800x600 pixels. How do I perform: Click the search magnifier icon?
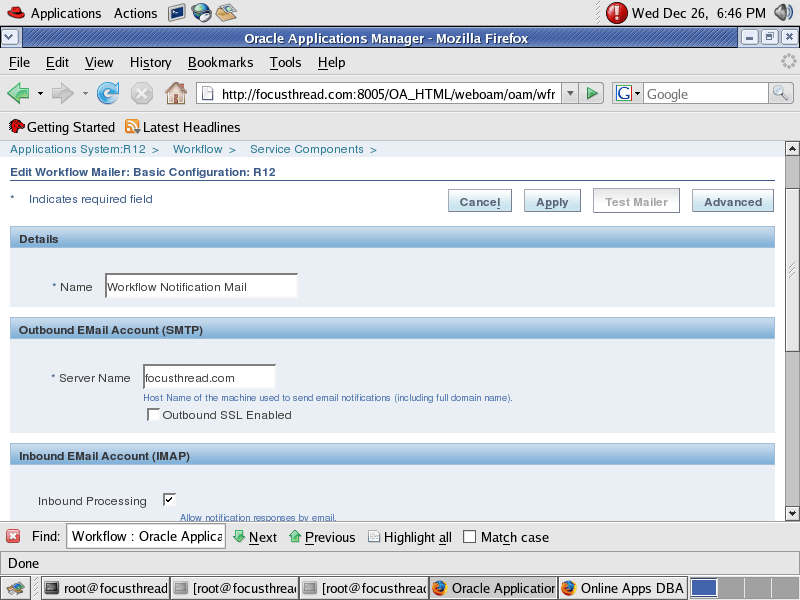(x=778, y=93)
